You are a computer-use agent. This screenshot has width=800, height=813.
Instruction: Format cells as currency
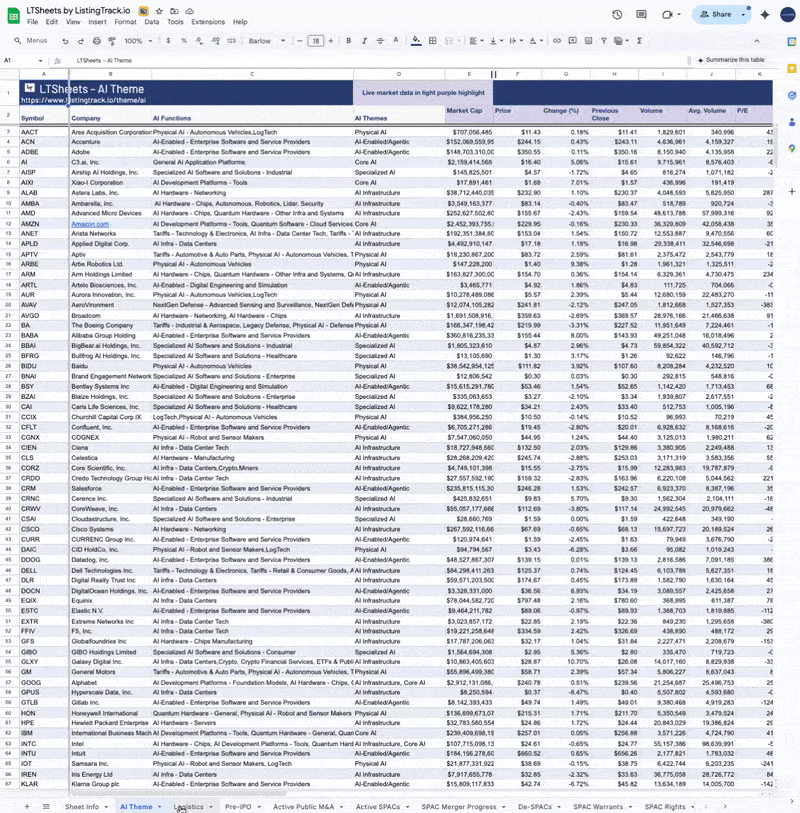pos(168,41)
